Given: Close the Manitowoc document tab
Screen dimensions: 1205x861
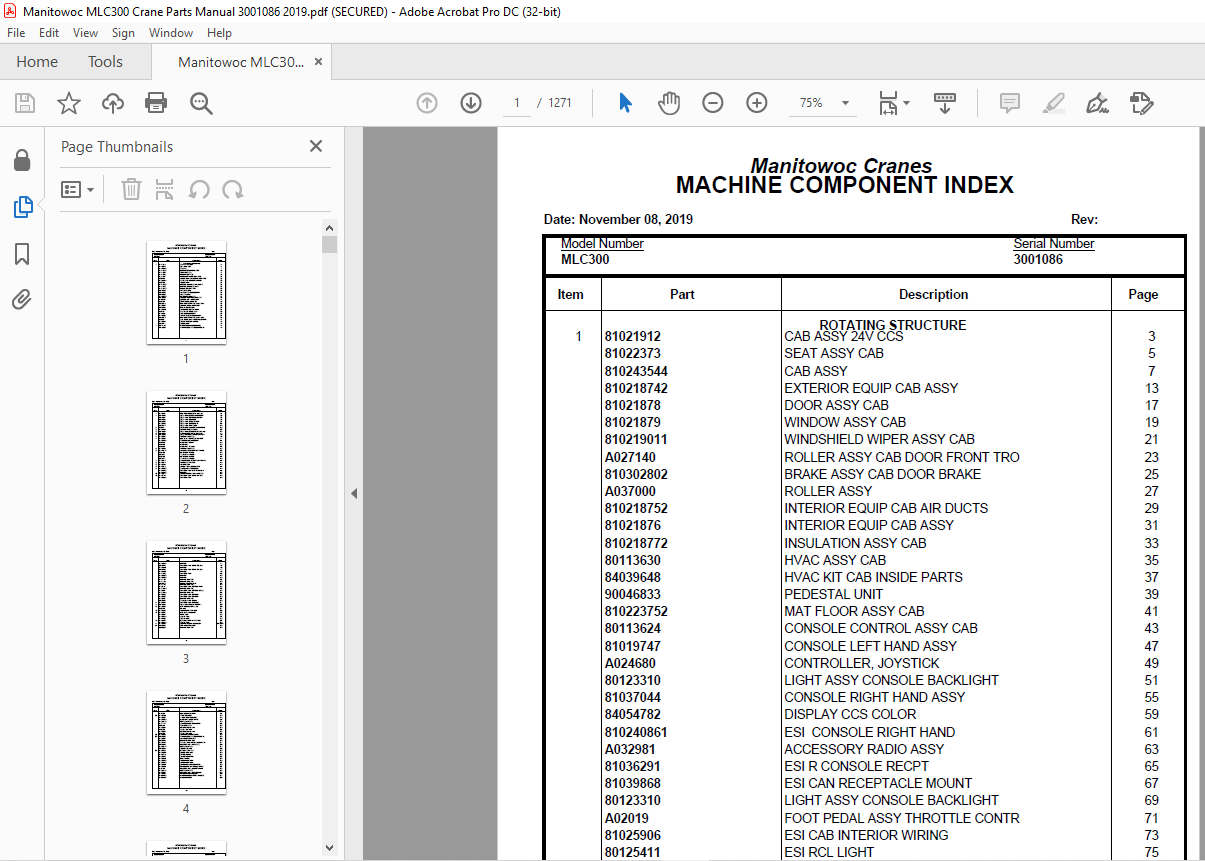Looking at the screenshot, I should pos(318,62).
